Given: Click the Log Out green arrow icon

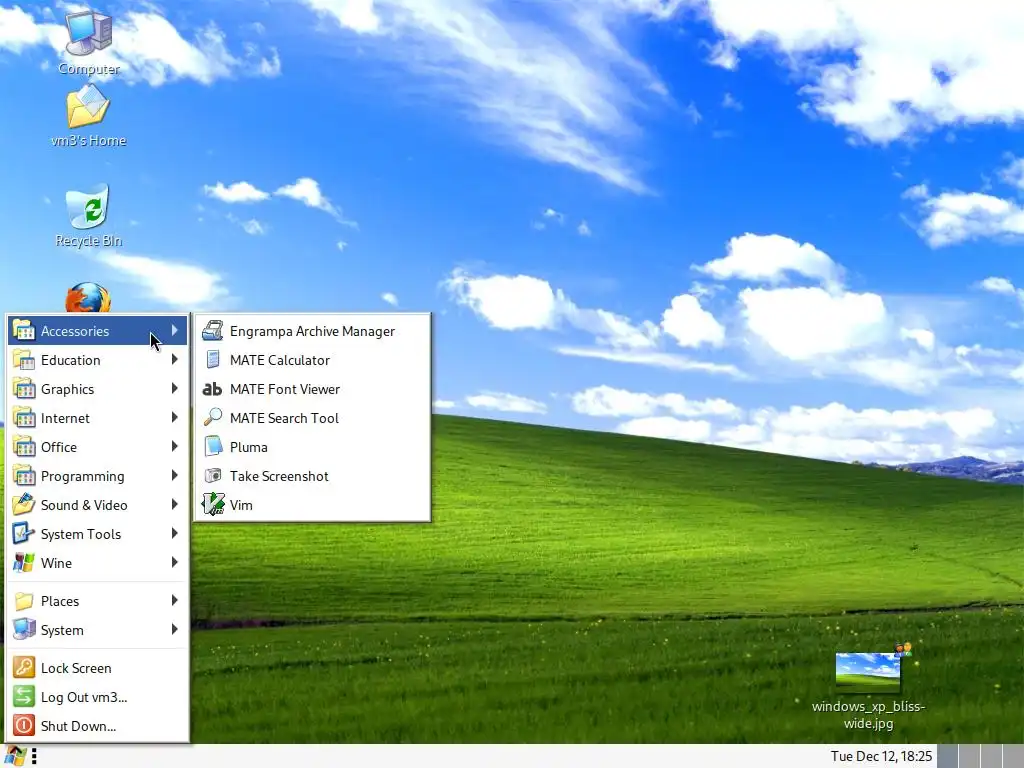Looking at the screenshot, I should click(24, 697).
